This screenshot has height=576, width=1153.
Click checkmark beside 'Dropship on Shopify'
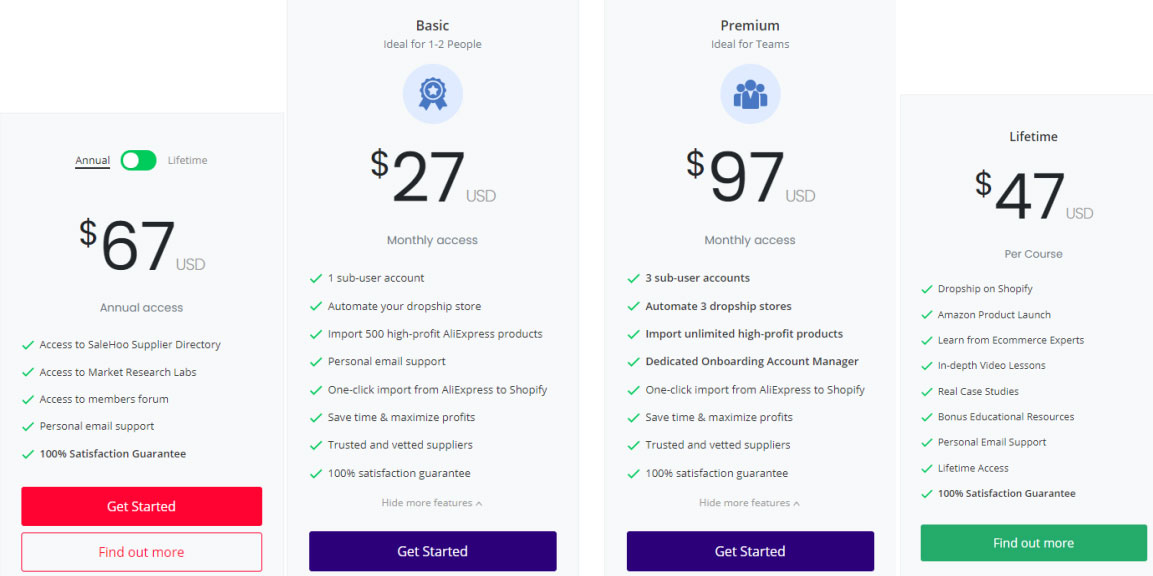click(926, 289)
